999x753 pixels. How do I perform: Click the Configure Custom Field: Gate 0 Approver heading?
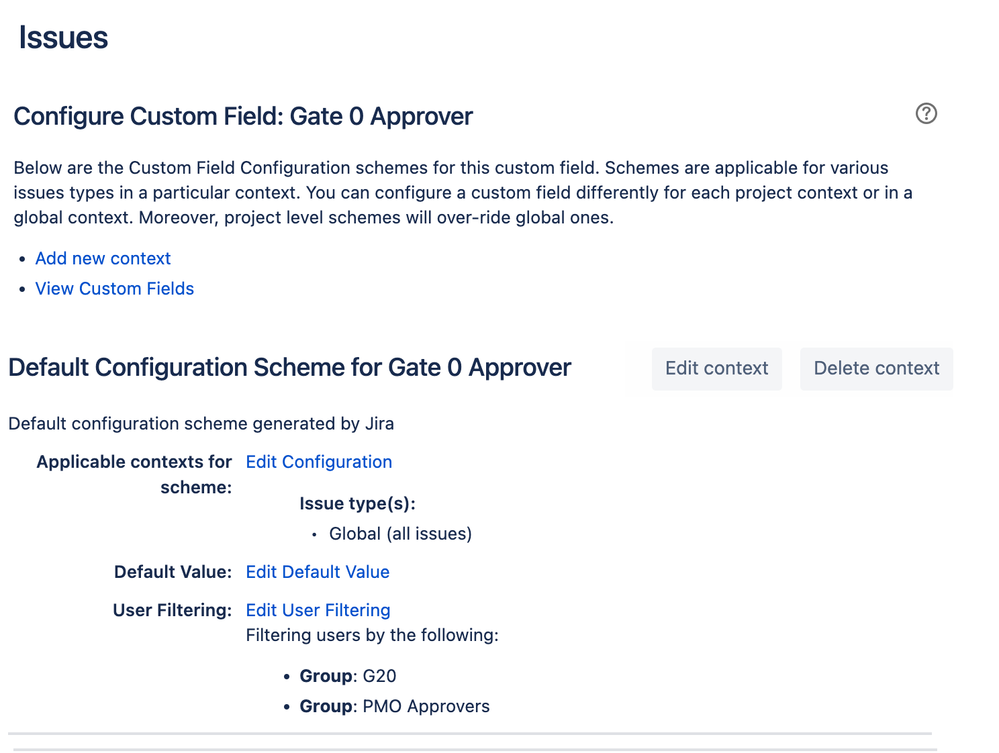[x=243, y=117]
